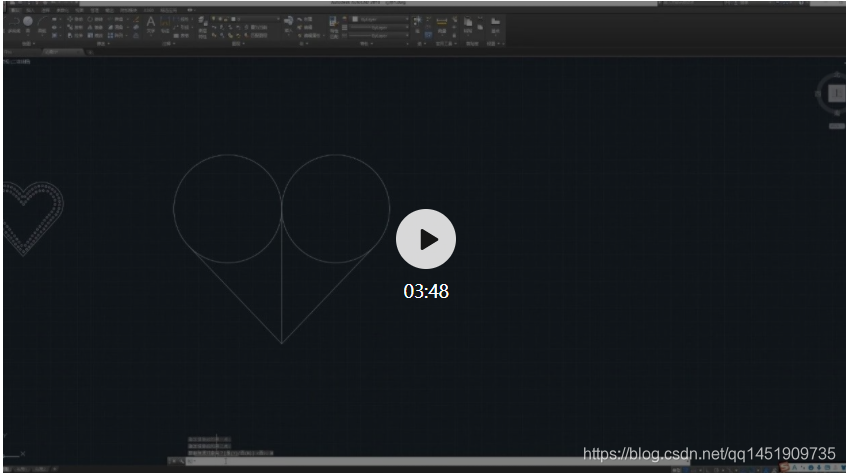Screen dimensions: 846x473
Task: Pick the Rectangle tool in Draw panel
Action: [x=54, y=19]
